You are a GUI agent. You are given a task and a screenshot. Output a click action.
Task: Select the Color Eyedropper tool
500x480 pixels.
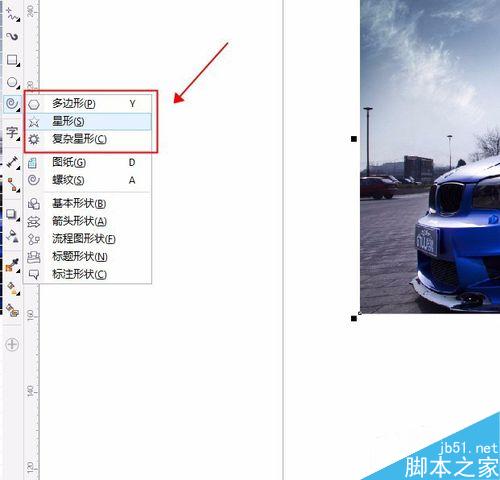tap(13, 266)
